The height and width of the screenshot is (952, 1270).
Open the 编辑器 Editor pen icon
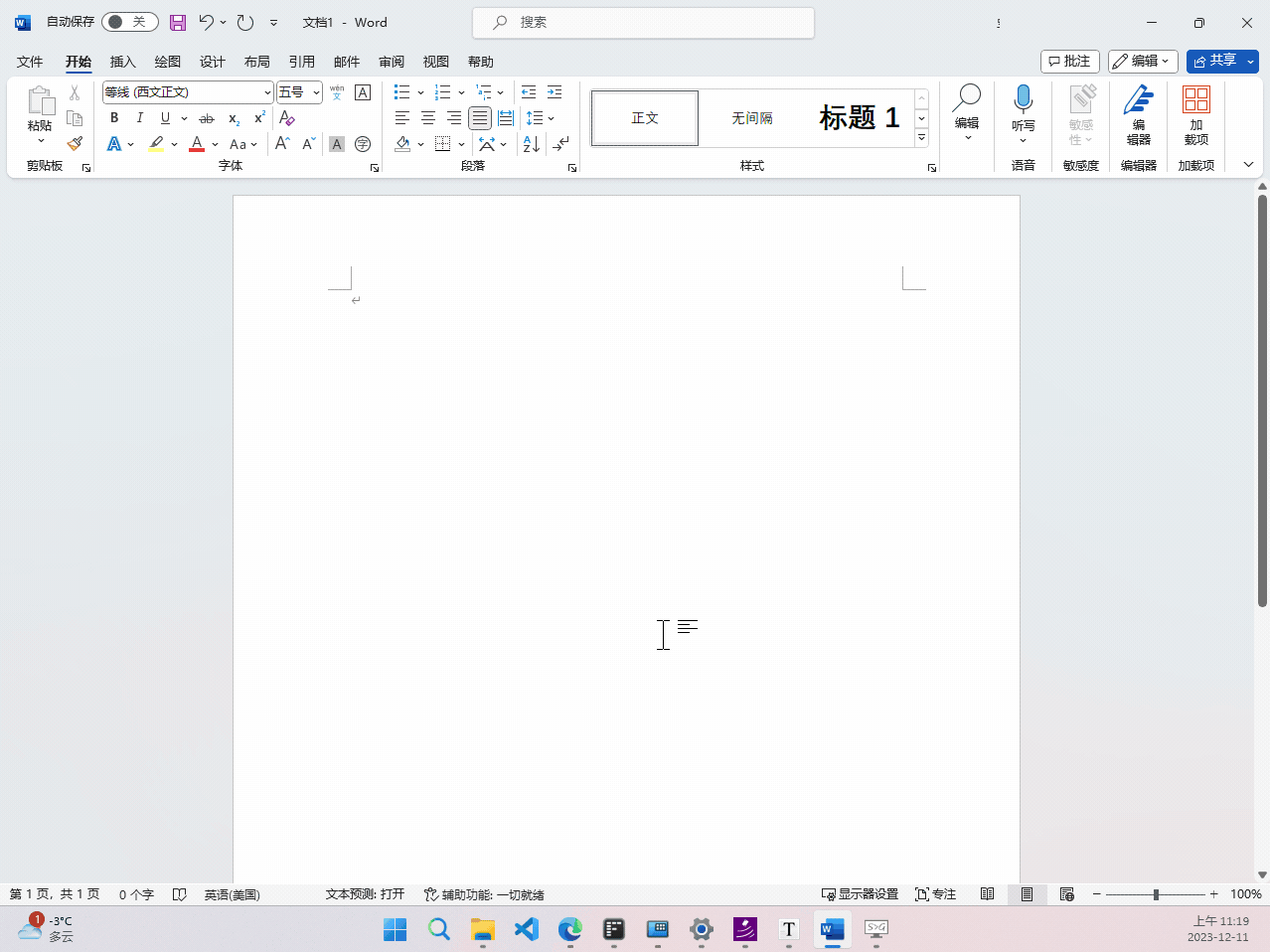coord(1139,113)
